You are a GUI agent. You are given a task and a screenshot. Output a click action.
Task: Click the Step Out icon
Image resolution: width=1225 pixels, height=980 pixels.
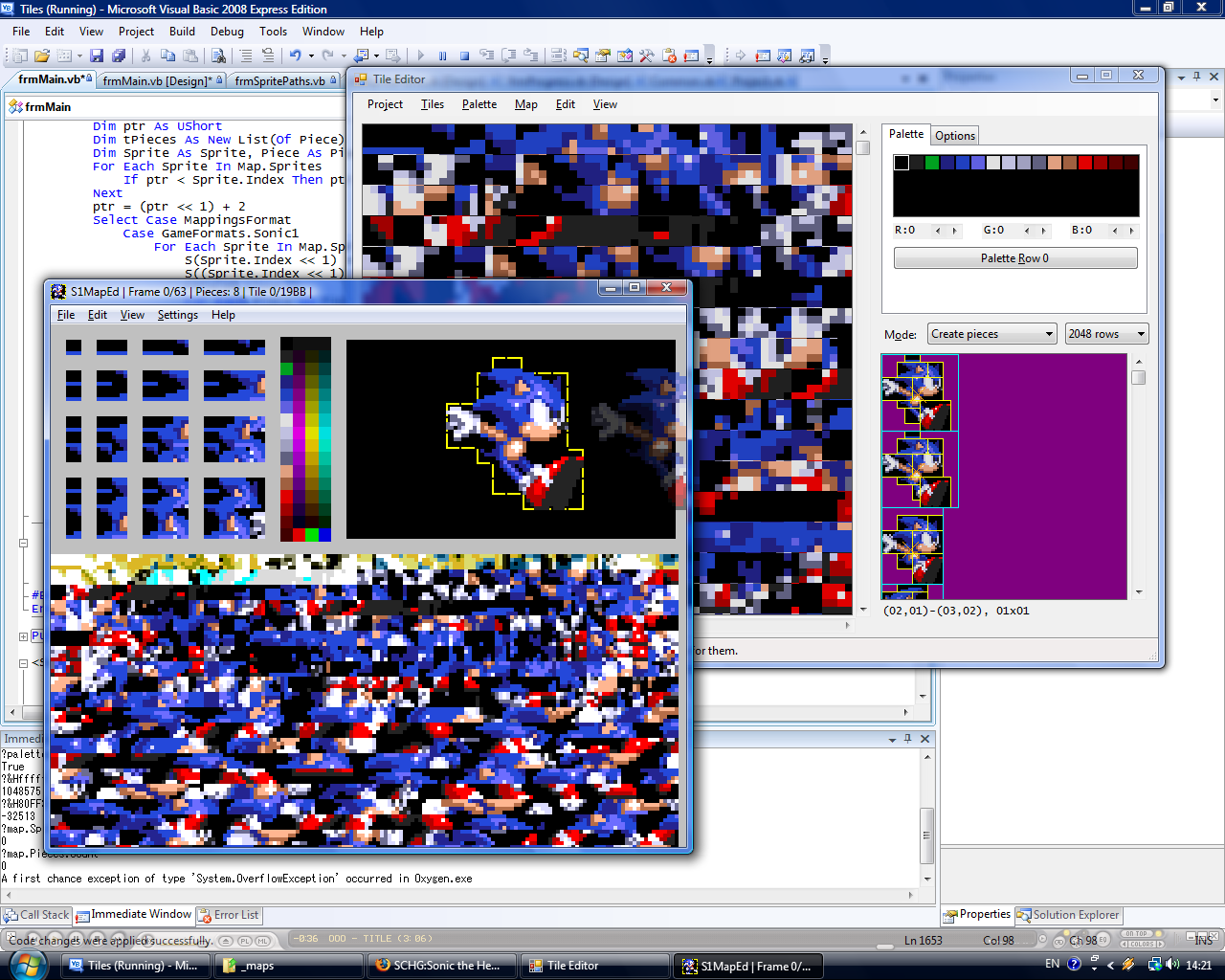pyautogui.click(x=530, y=56)
